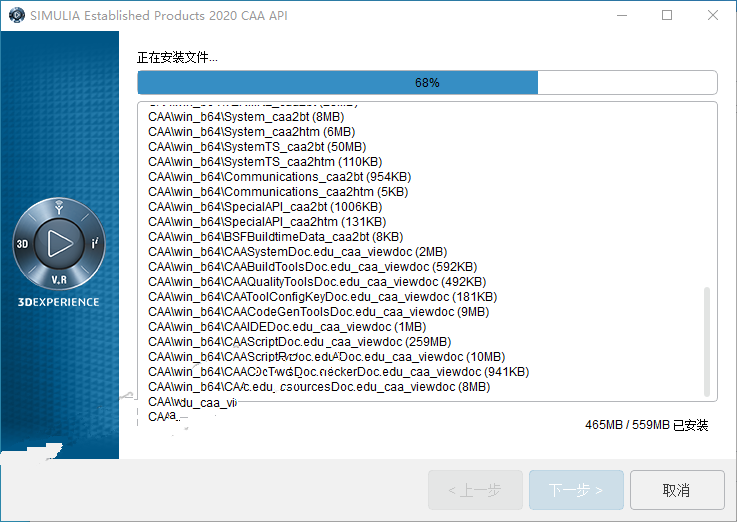Click the 465MB / 559MB 已安装 text
Screen dimensions: 737x522
coord(646,425)
